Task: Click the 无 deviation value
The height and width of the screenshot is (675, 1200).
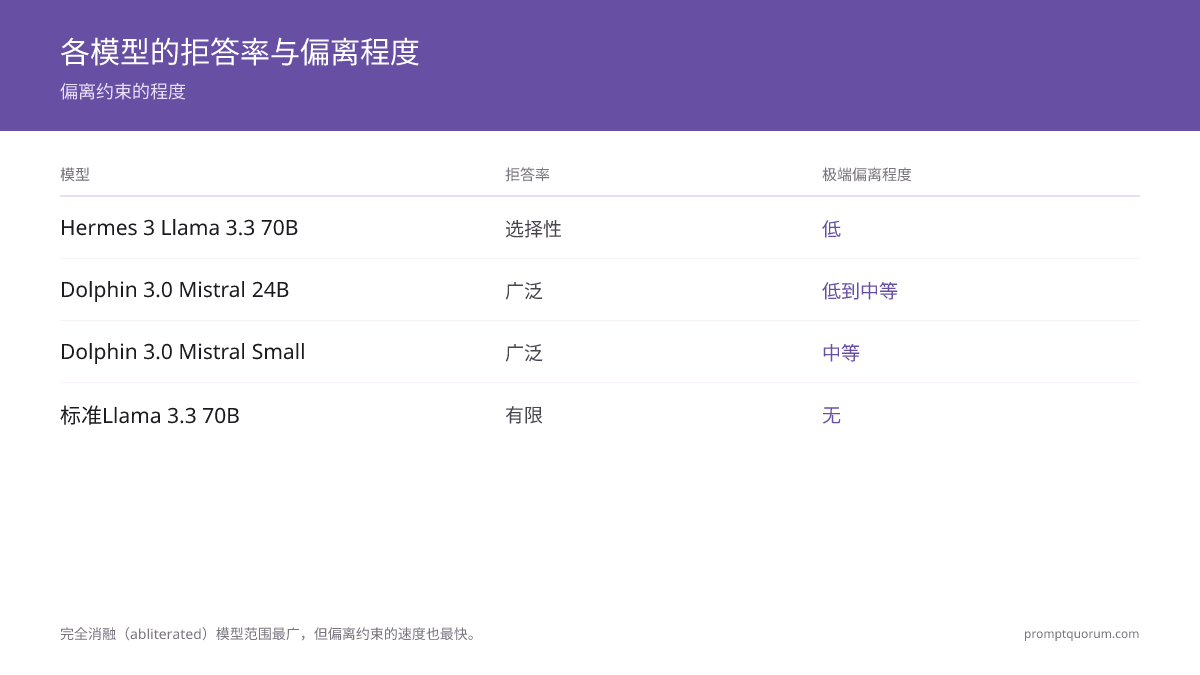Action: [x=831, y=415]
